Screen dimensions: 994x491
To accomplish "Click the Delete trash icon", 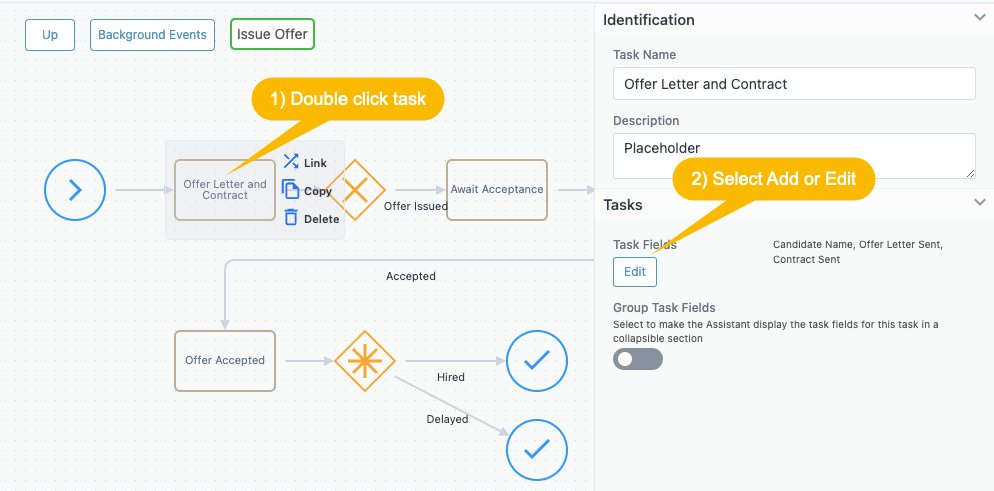I will (291, 218).
